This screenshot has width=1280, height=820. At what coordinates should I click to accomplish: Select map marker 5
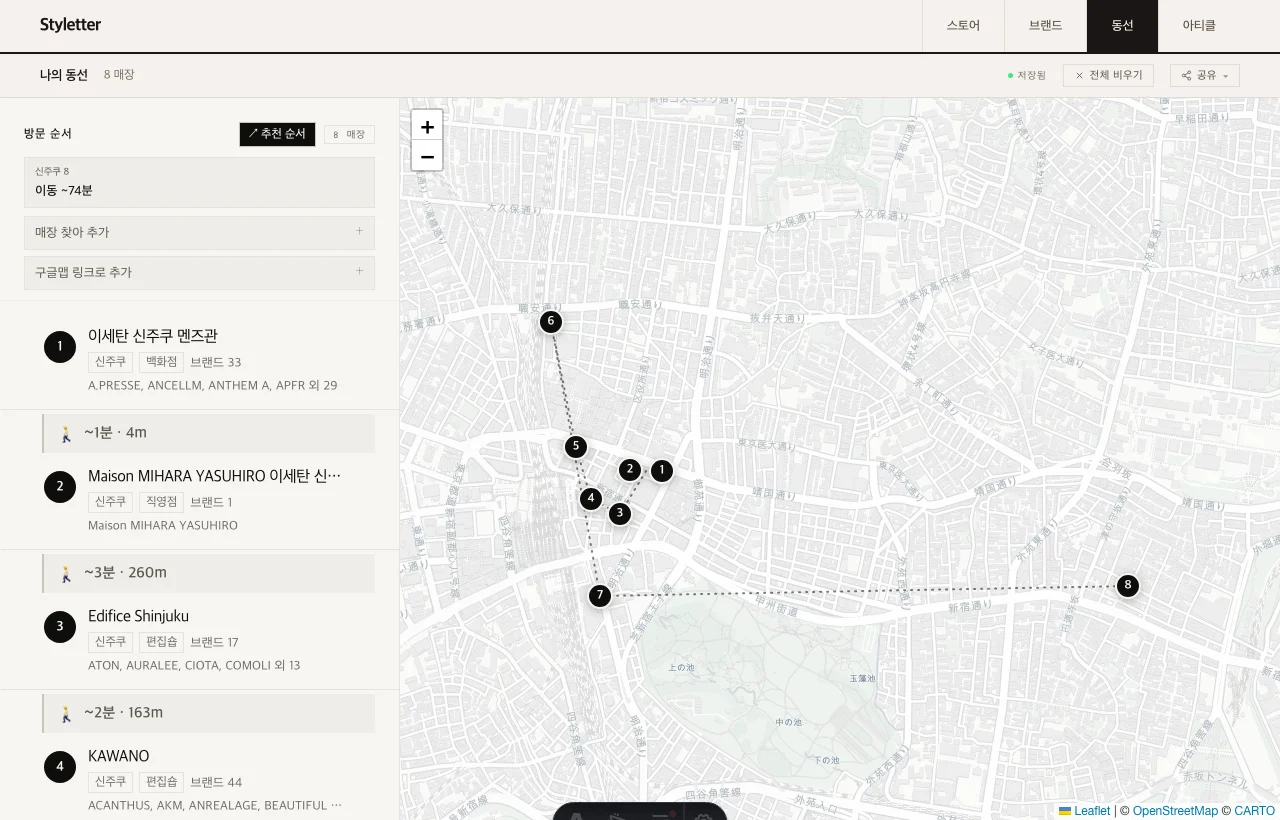pyautogui.click(x=575, y=446)
